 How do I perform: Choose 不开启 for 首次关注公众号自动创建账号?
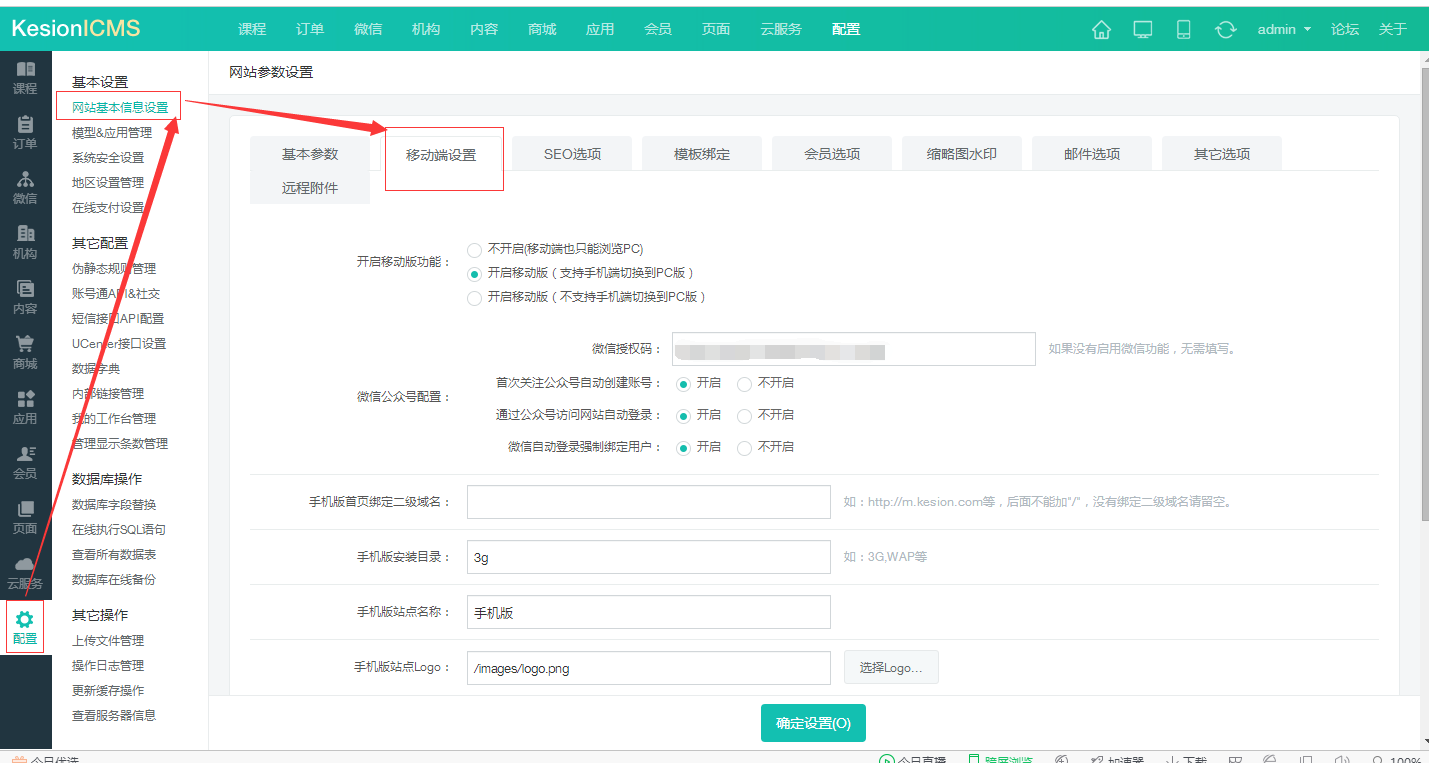pyautogui.click(x=744, y=383)
